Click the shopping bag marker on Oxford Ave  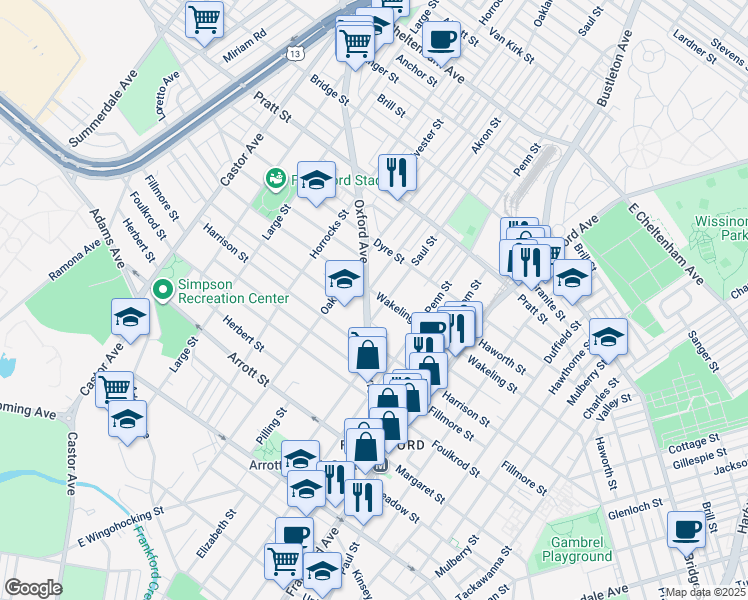pyautogui.click(x=367, y=353)
